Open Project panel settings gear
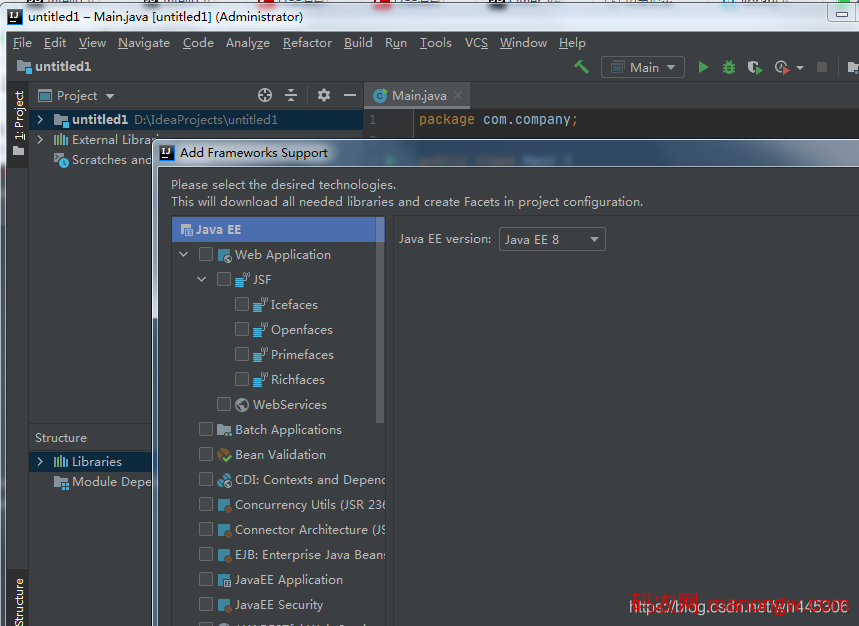 tap(323, 95)
